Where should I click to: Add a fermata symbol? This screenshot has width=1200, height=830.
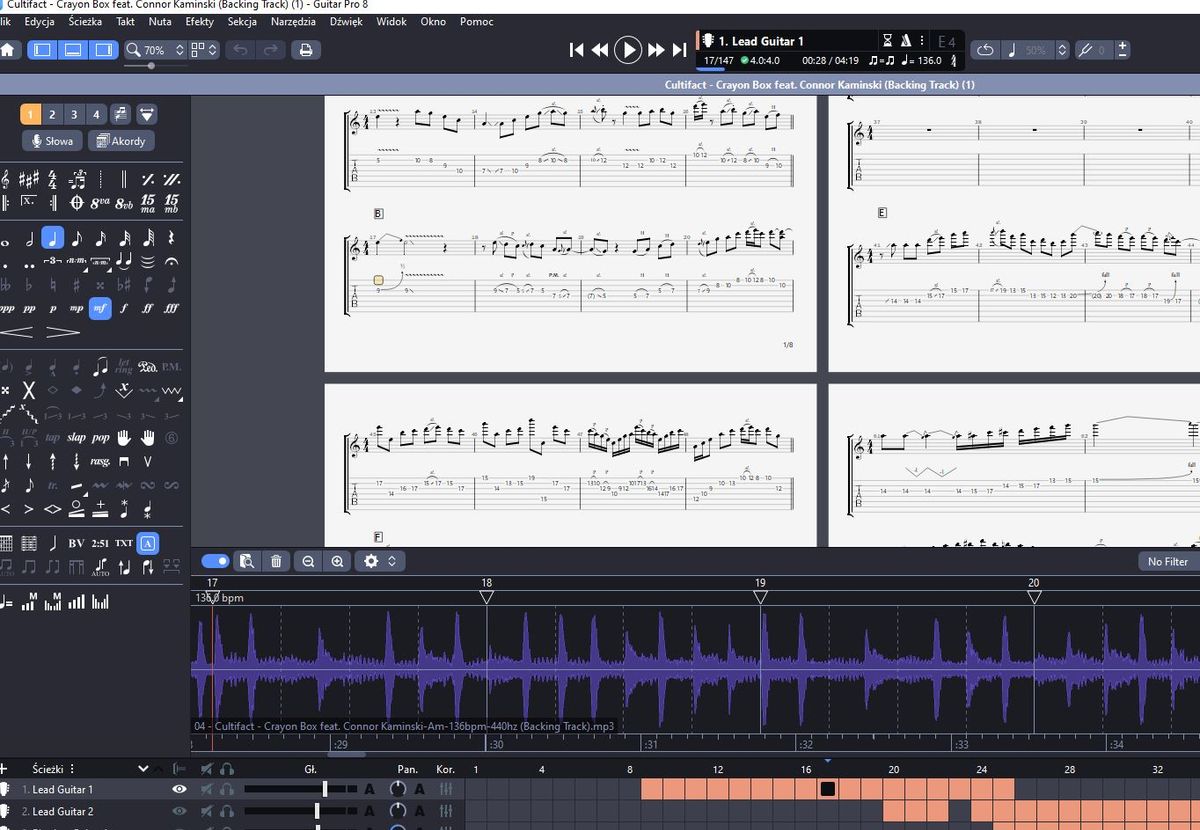[x=172, y=261]
